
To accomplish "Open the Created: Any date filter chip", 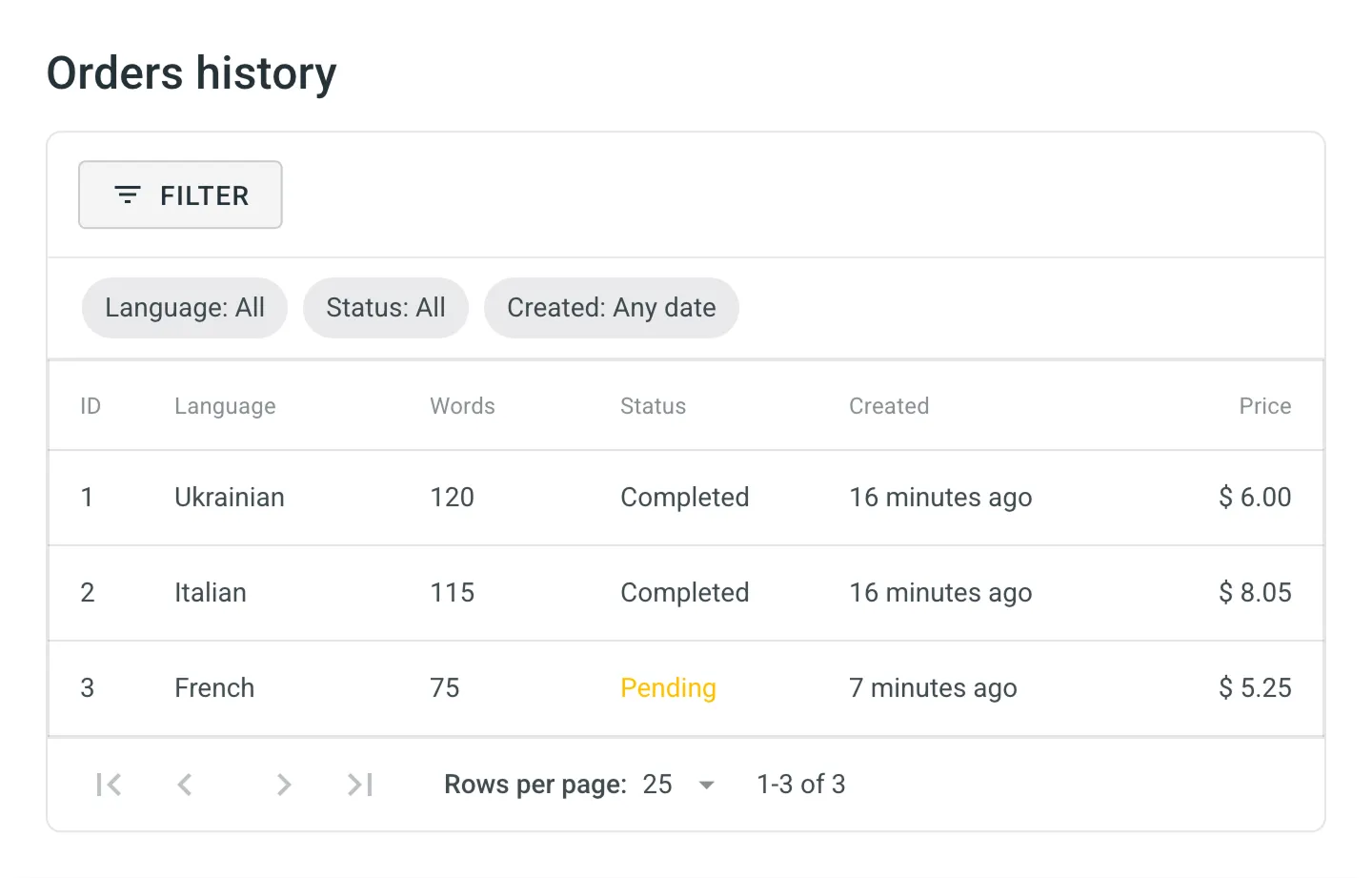I will point(611,307).
